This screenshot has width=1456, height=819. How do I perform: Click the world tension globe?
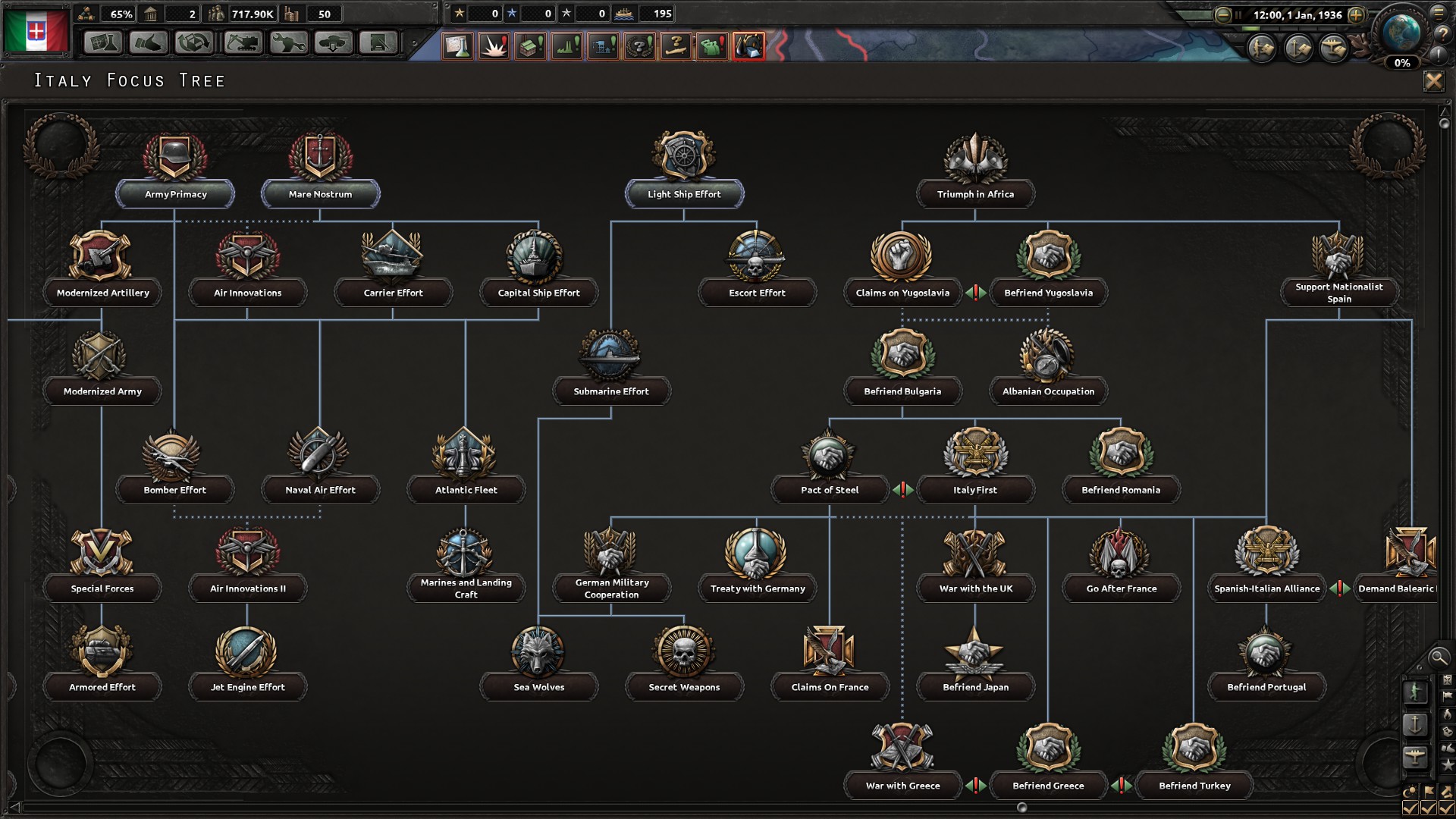(x=1401, y=32)
